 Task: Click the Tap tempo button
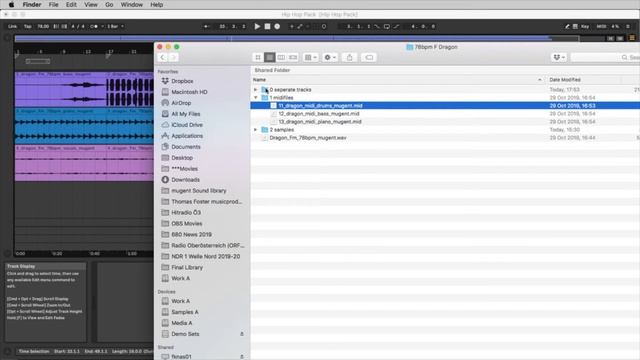(x=27, y=26)
